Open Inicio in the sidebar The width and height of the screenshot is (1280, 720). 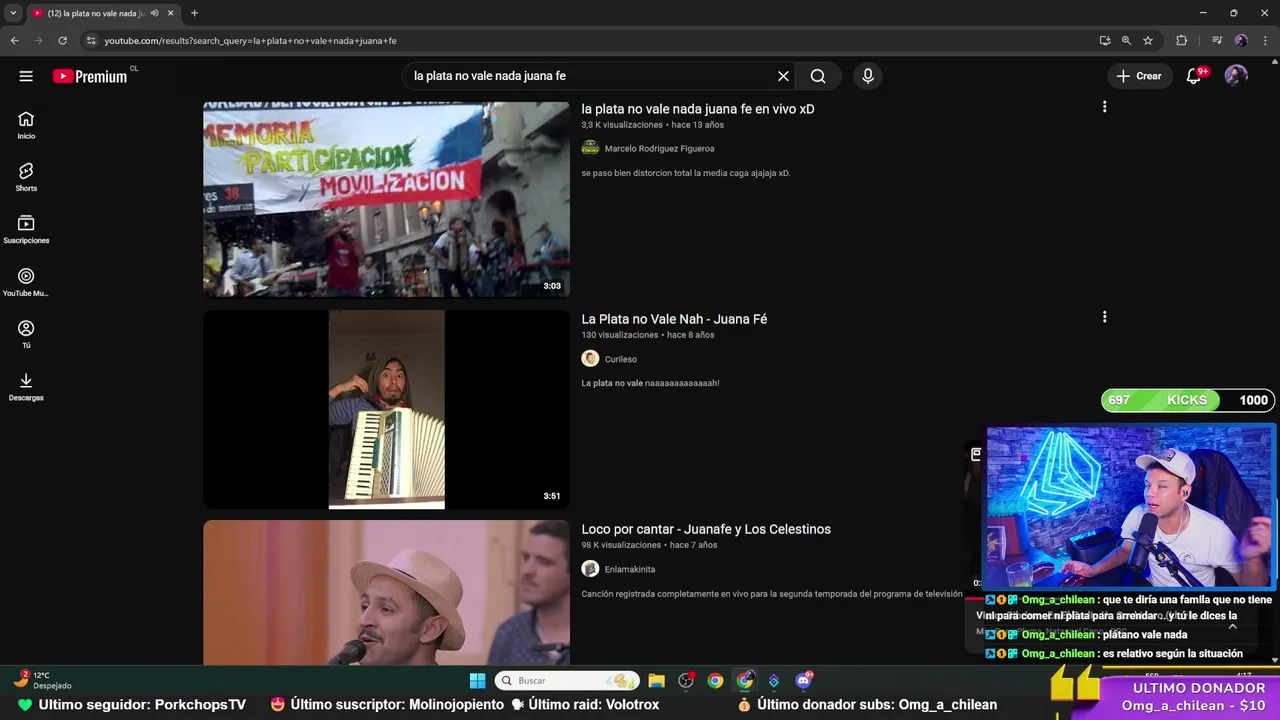pyautogui.click(x=26, y=125)
